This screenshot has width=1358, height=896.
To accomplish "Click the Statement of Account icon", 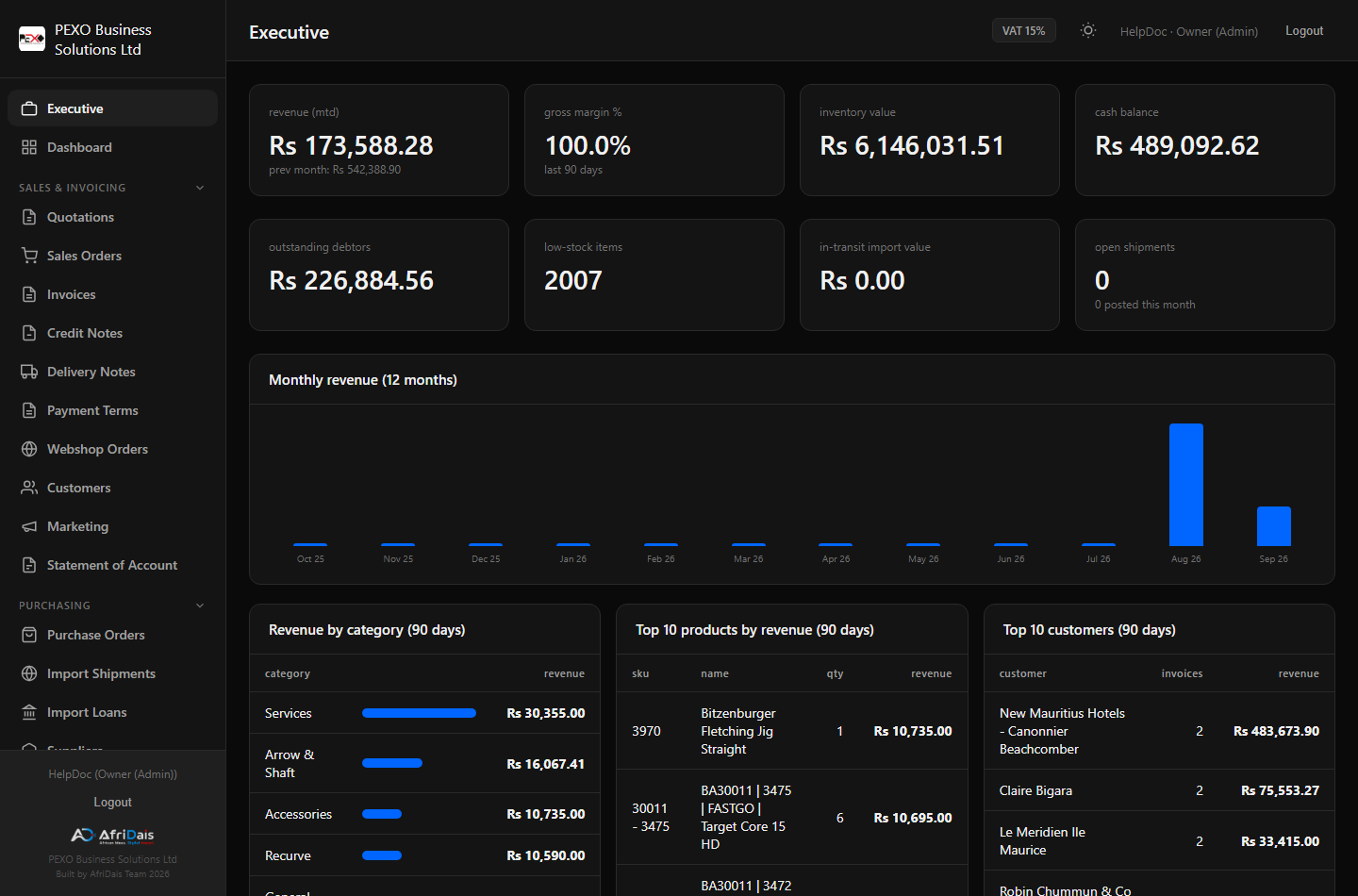I will pyautogui.click(x=29, y=565).
